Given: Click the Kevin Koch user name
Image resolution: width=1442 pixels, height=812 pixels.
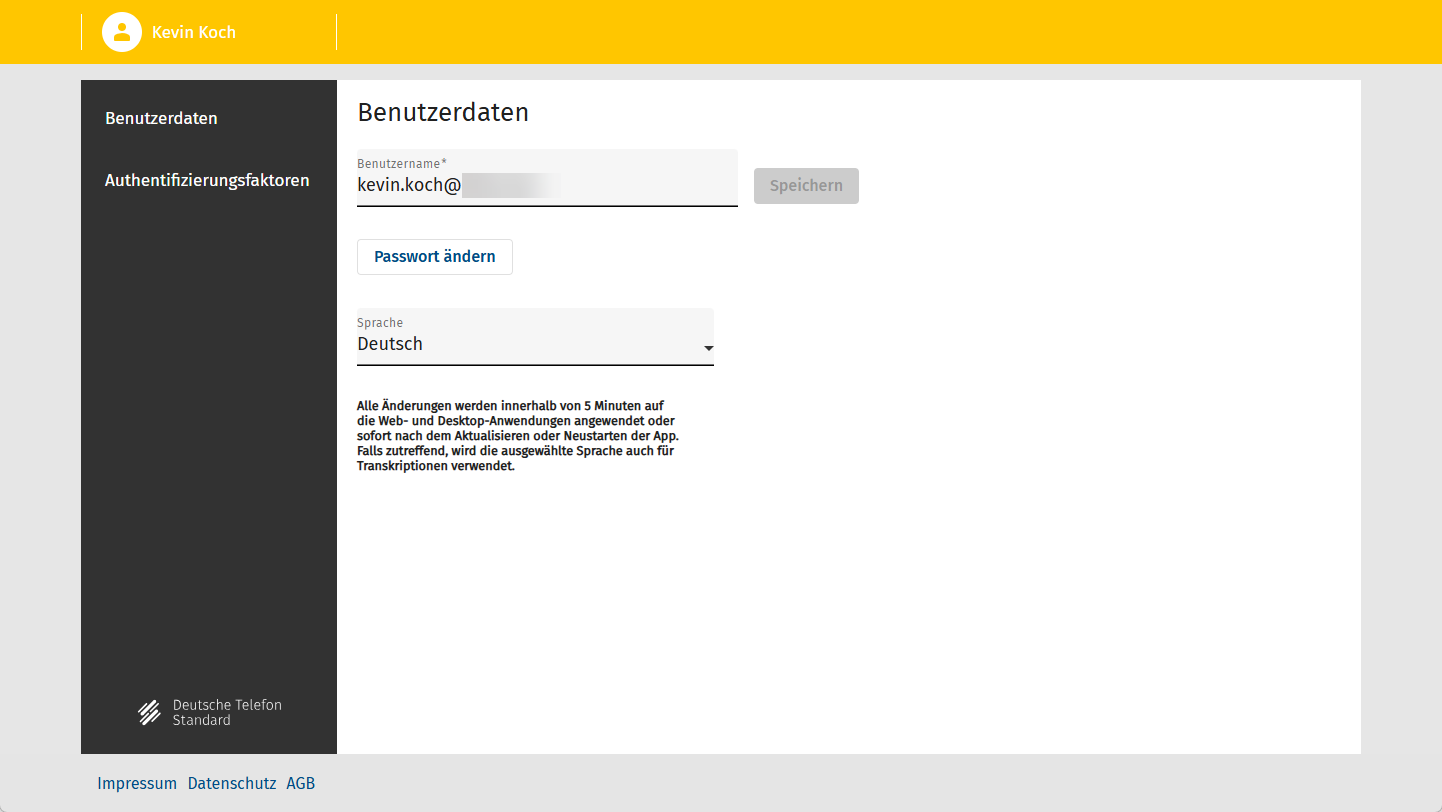Looking at the screenshot, I should tap(194, 32).
